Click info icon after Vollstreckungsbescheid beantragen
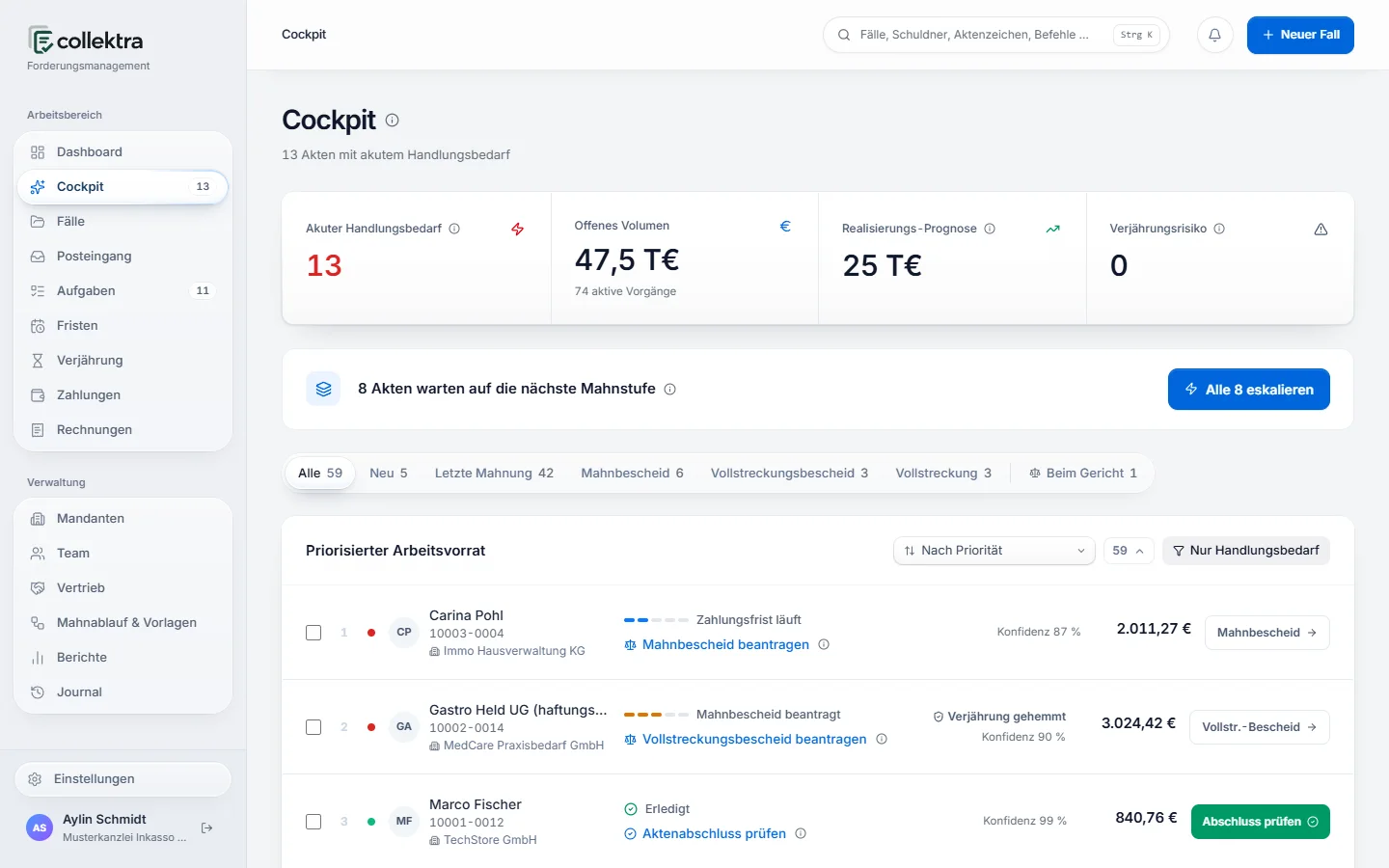1389x868 pixels. 882,739
